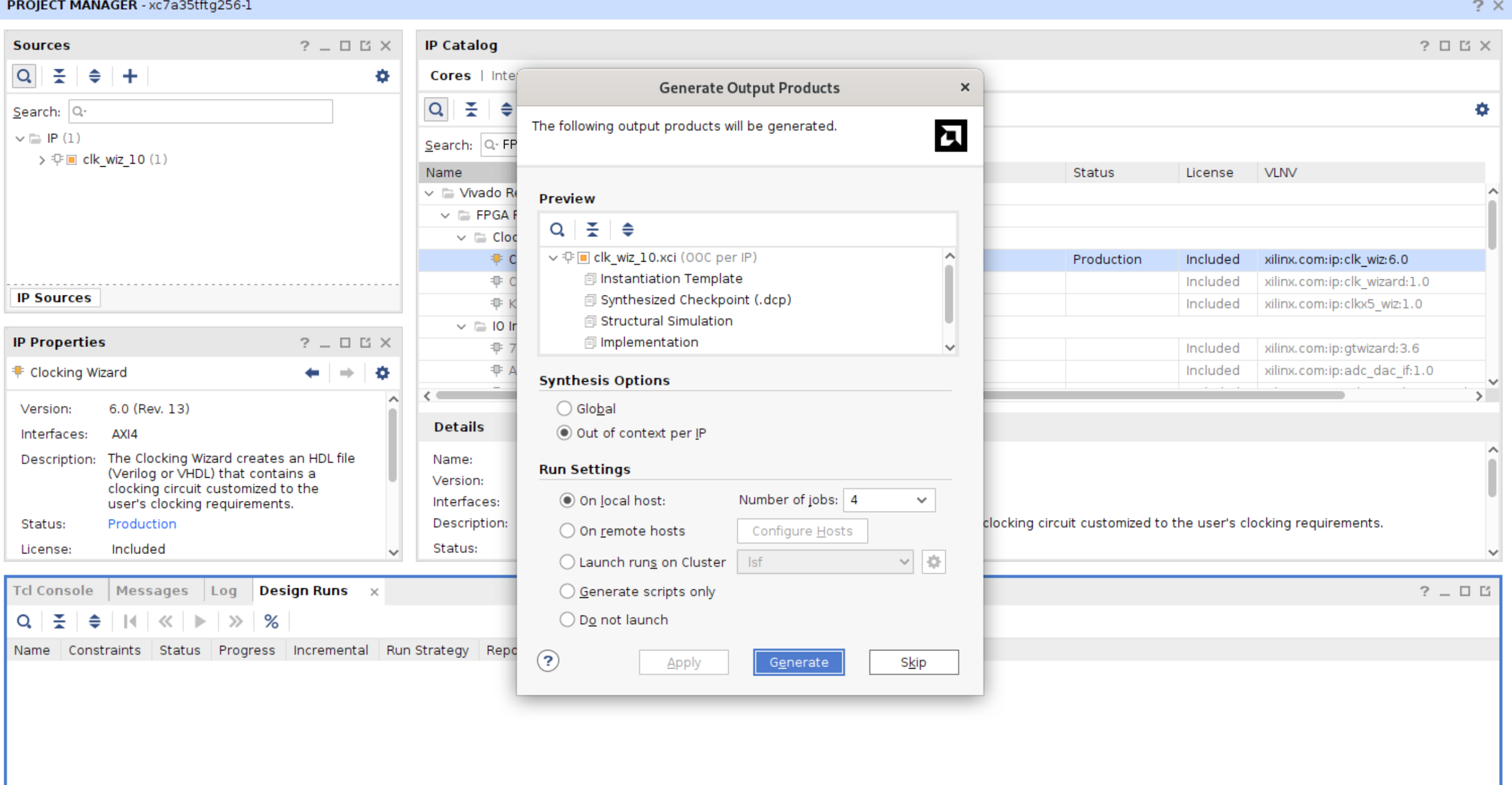This screenshot has width=1512, height=785.
Task: Click search icon in Design Runs toolbar
Action: pyautogui.click(x=24, y=621)
